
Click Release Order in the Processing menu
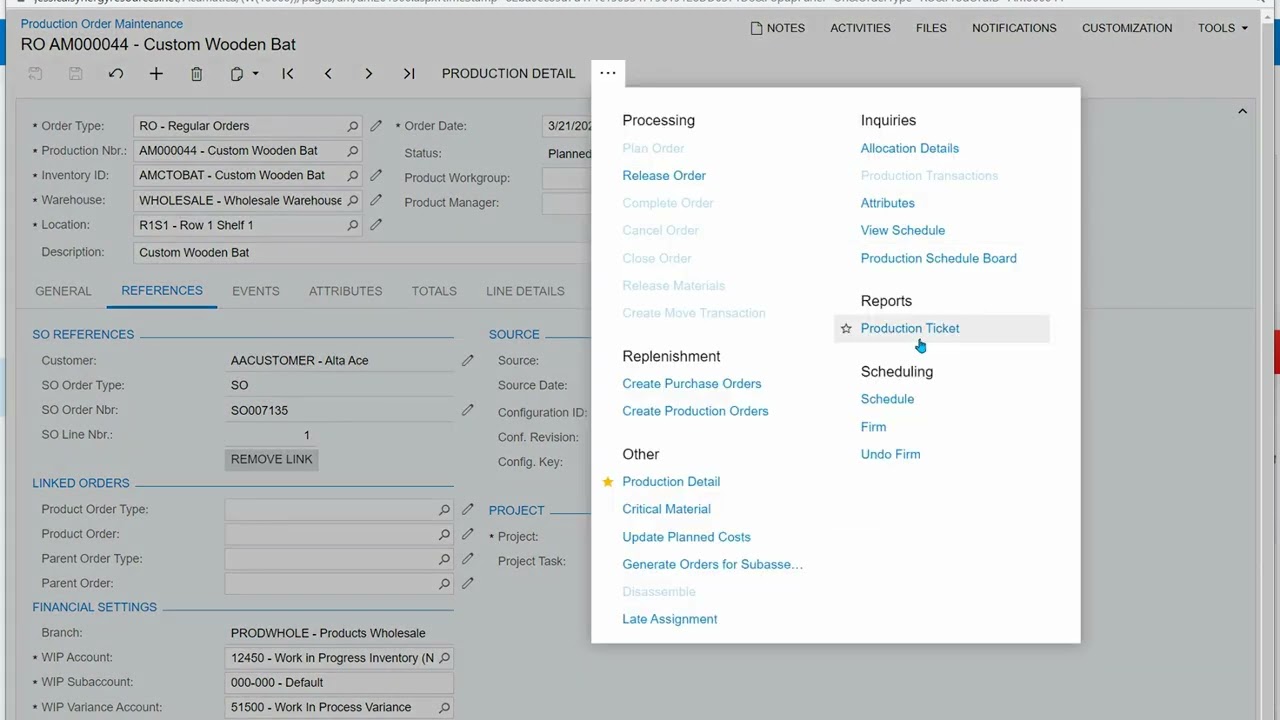tap(664, 175)
